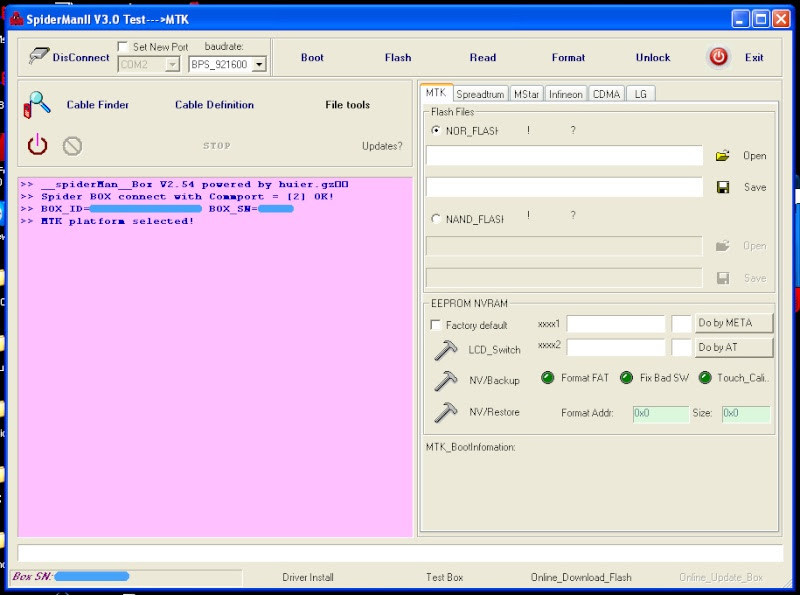Click the xxxx1 input field
Viewport: 800px width, 595px height.
(616, 324)
